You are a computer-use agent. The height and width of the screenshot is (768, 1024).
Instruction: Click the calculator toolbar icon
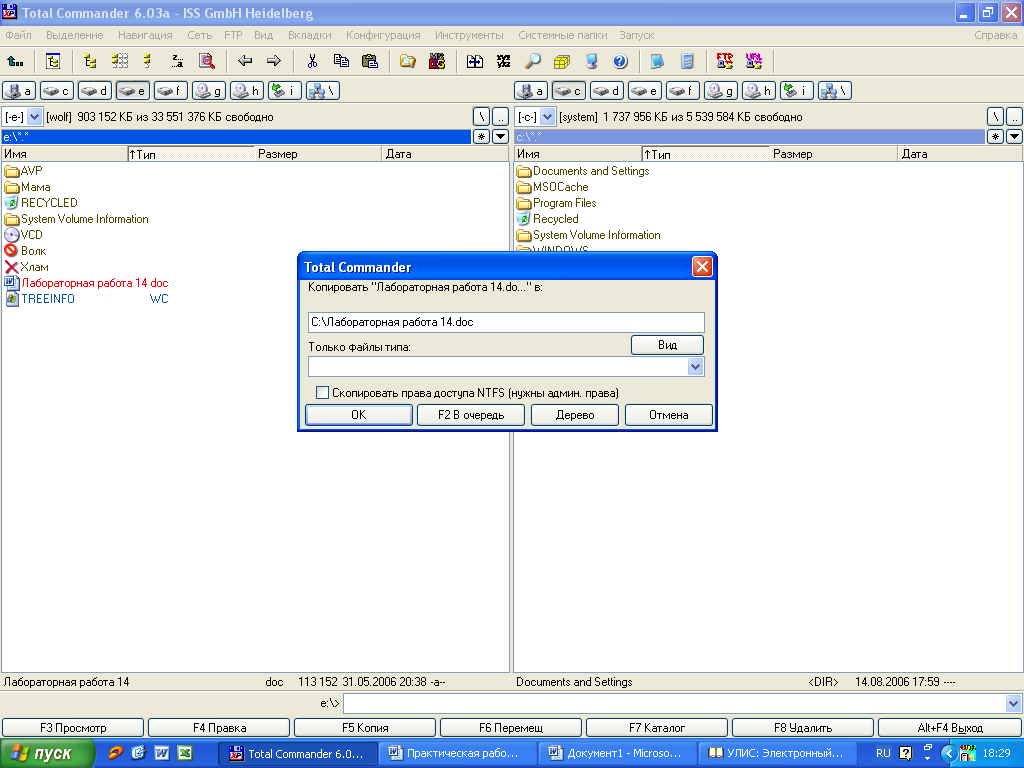[686, 61]
